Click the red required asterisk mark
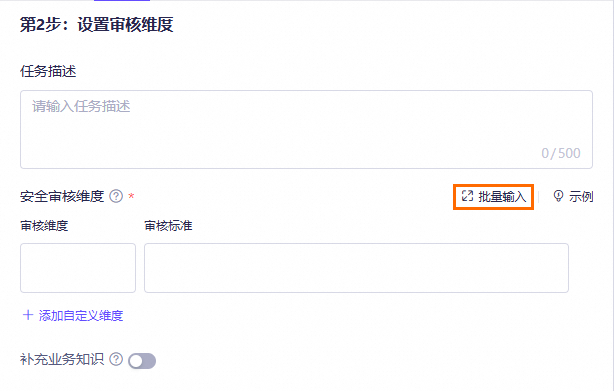The width and height of the screenshot is (614, 391). (132, 196)
